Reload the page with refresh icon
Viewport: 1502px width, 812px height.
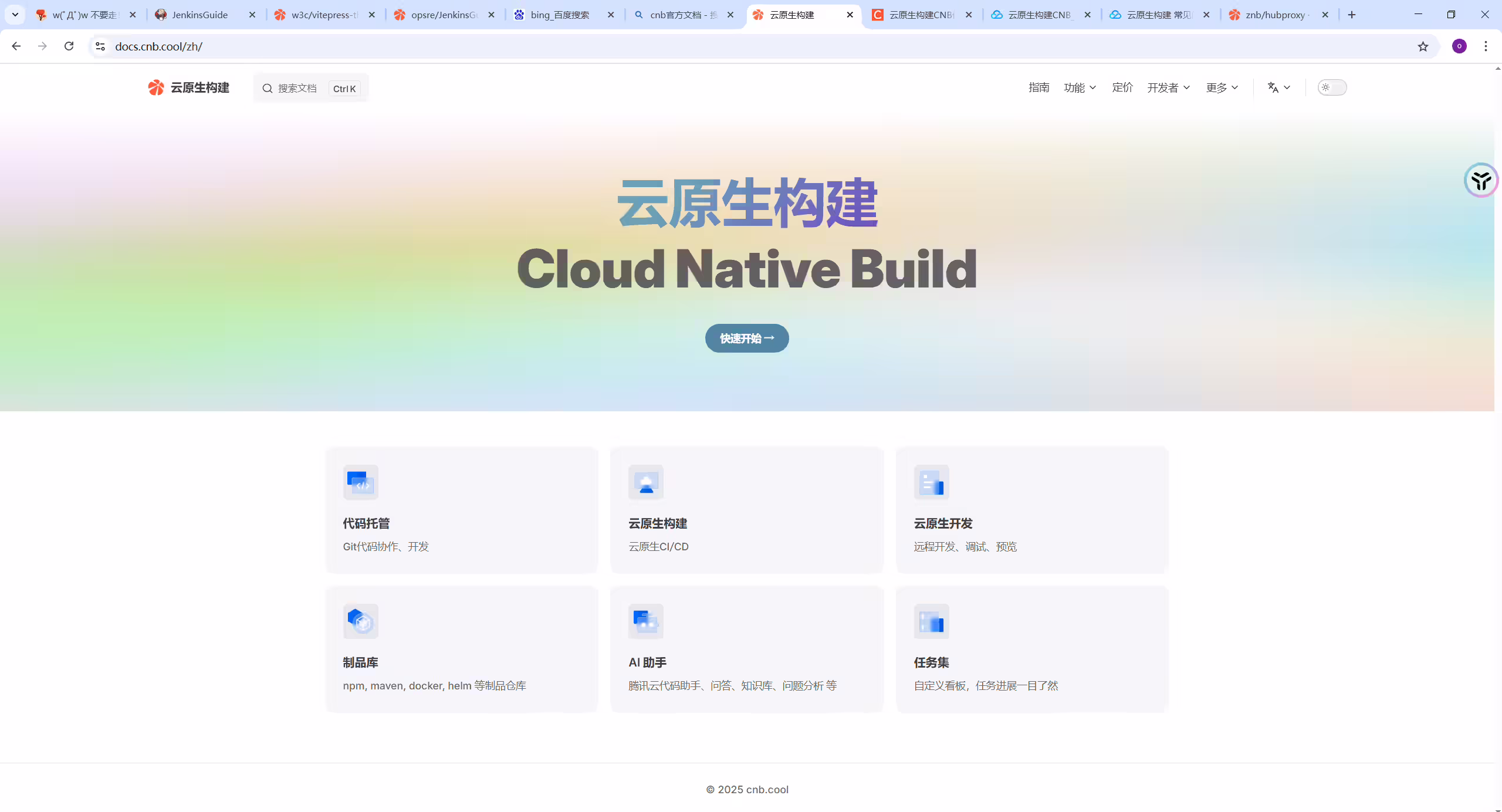click(x=69, y=46)
